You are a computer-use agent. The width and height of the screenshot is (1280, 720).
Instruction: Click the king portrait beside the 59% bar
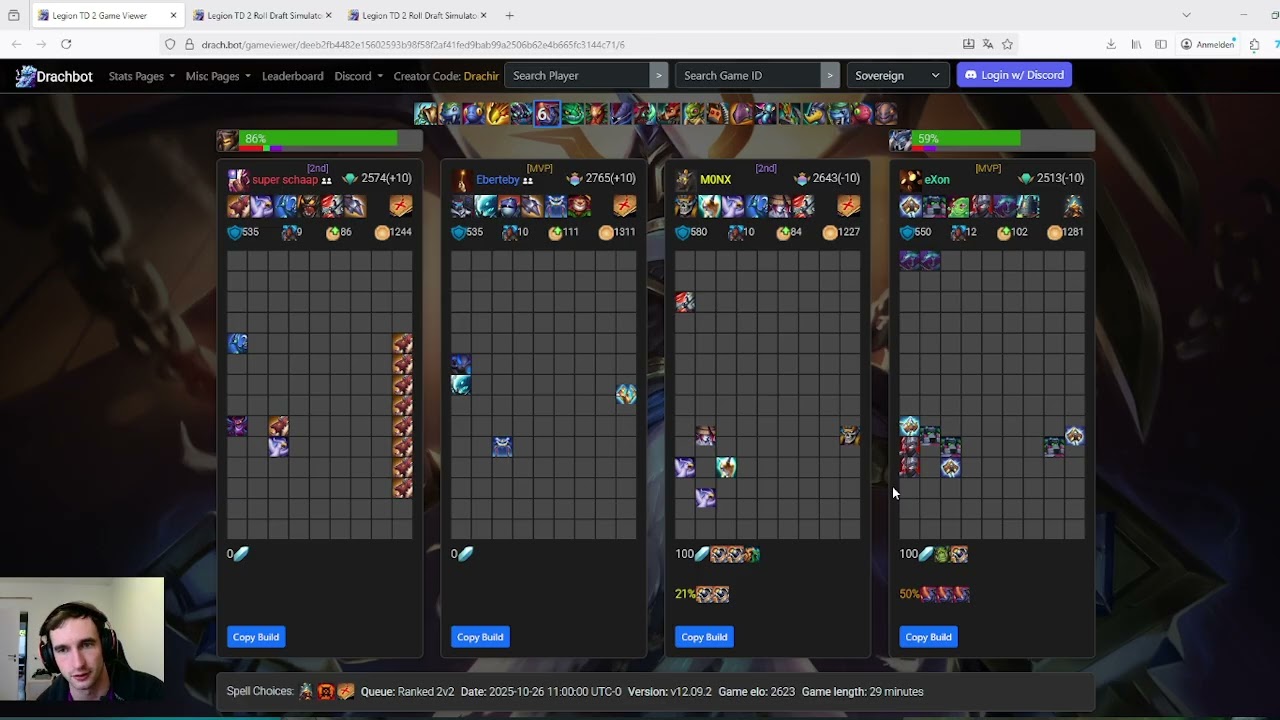click(x=900, y=140)
